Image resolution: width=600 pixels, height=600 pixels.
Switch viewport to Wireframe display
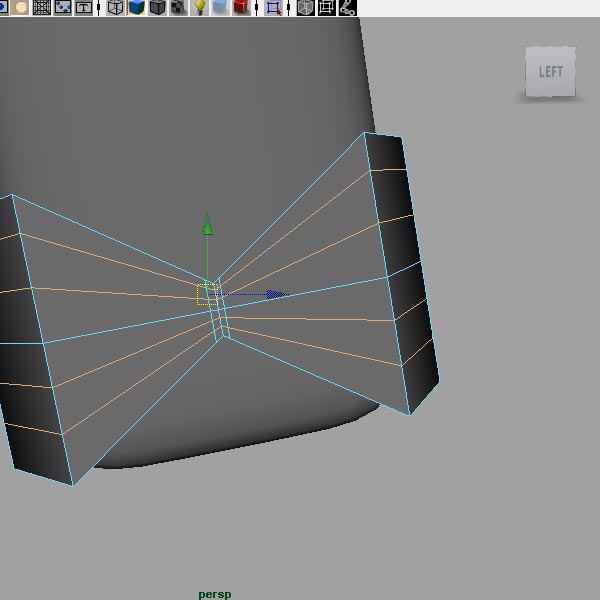[115, 7]
